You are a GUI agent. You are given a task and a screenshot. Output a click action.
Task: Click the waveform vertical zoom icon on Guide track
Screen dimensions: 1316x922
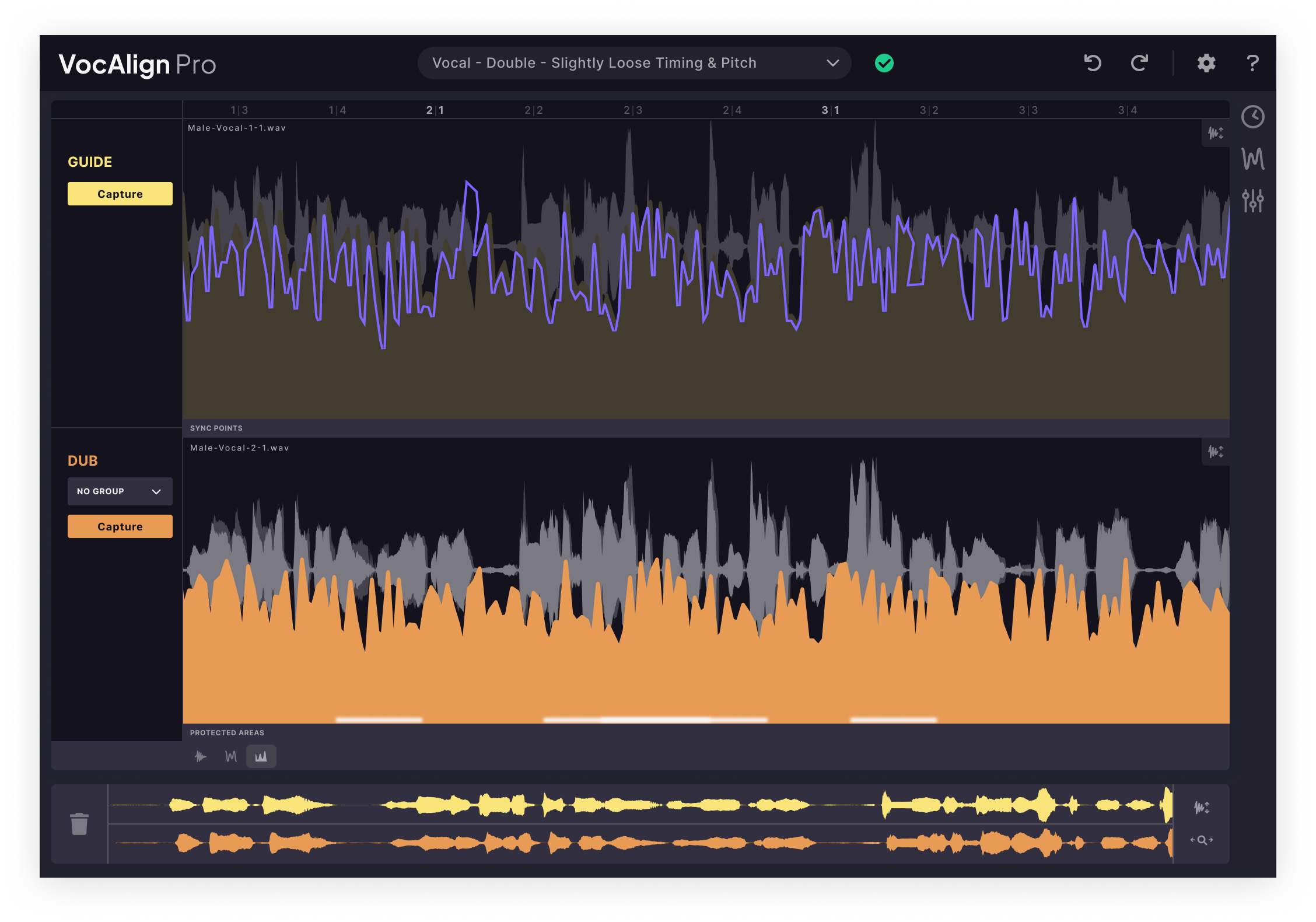tap(1216, 133)
